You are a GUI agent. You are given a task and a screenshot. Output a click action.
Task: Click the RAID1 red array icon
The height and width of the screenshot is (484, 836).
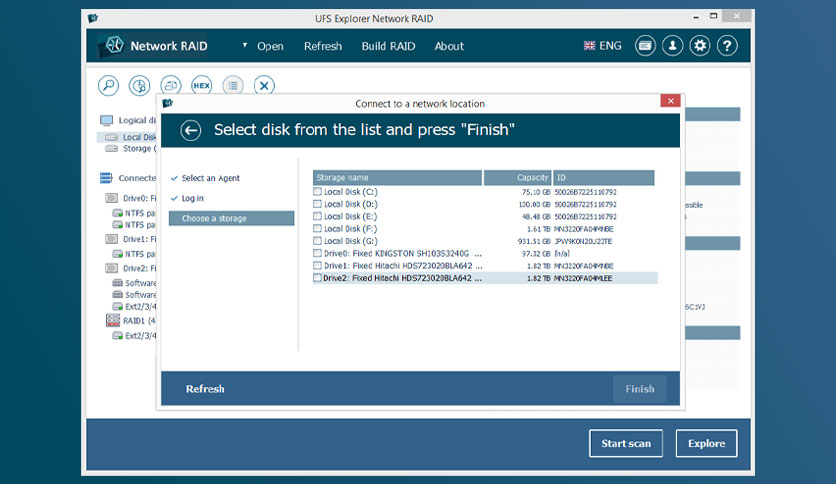112,320
